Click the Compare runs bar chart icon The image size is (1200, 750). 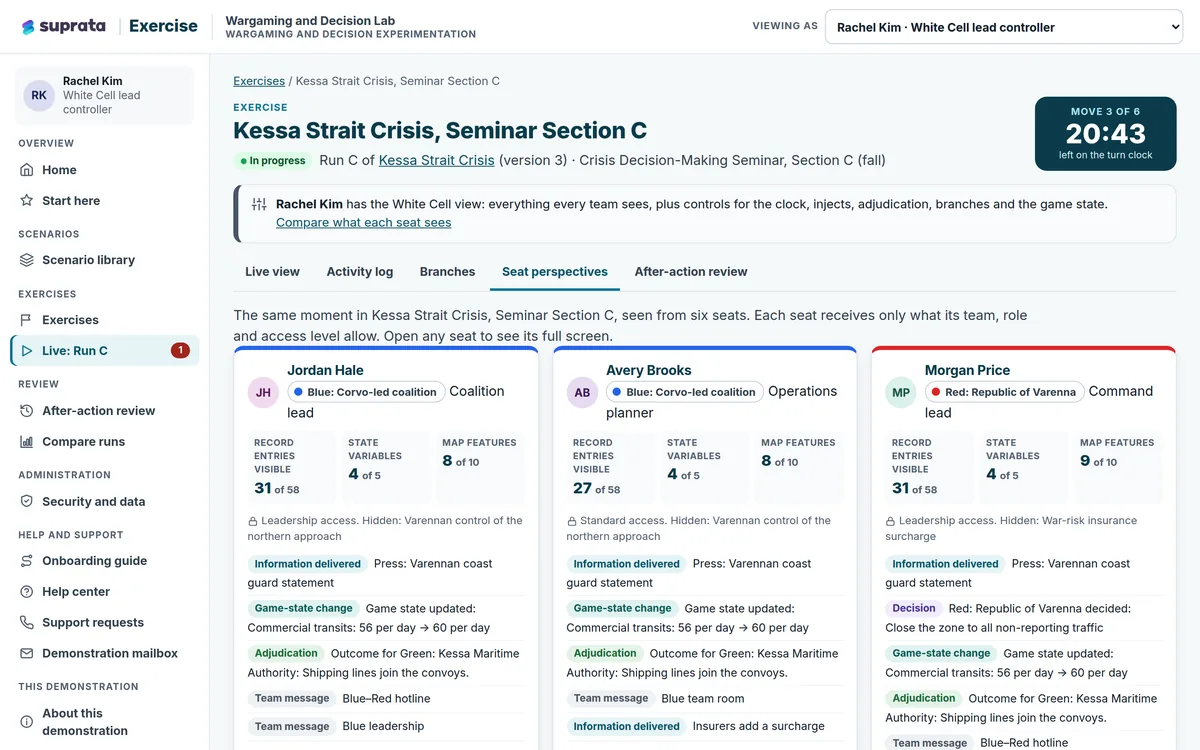[x=27, y=442]
